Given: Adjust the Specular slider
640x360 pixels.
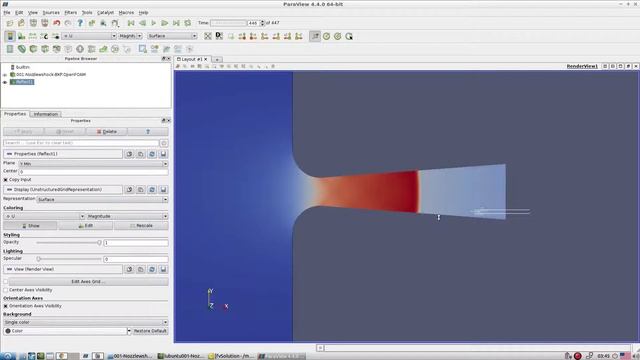Looking at the screenshot, I should point(69,259).
